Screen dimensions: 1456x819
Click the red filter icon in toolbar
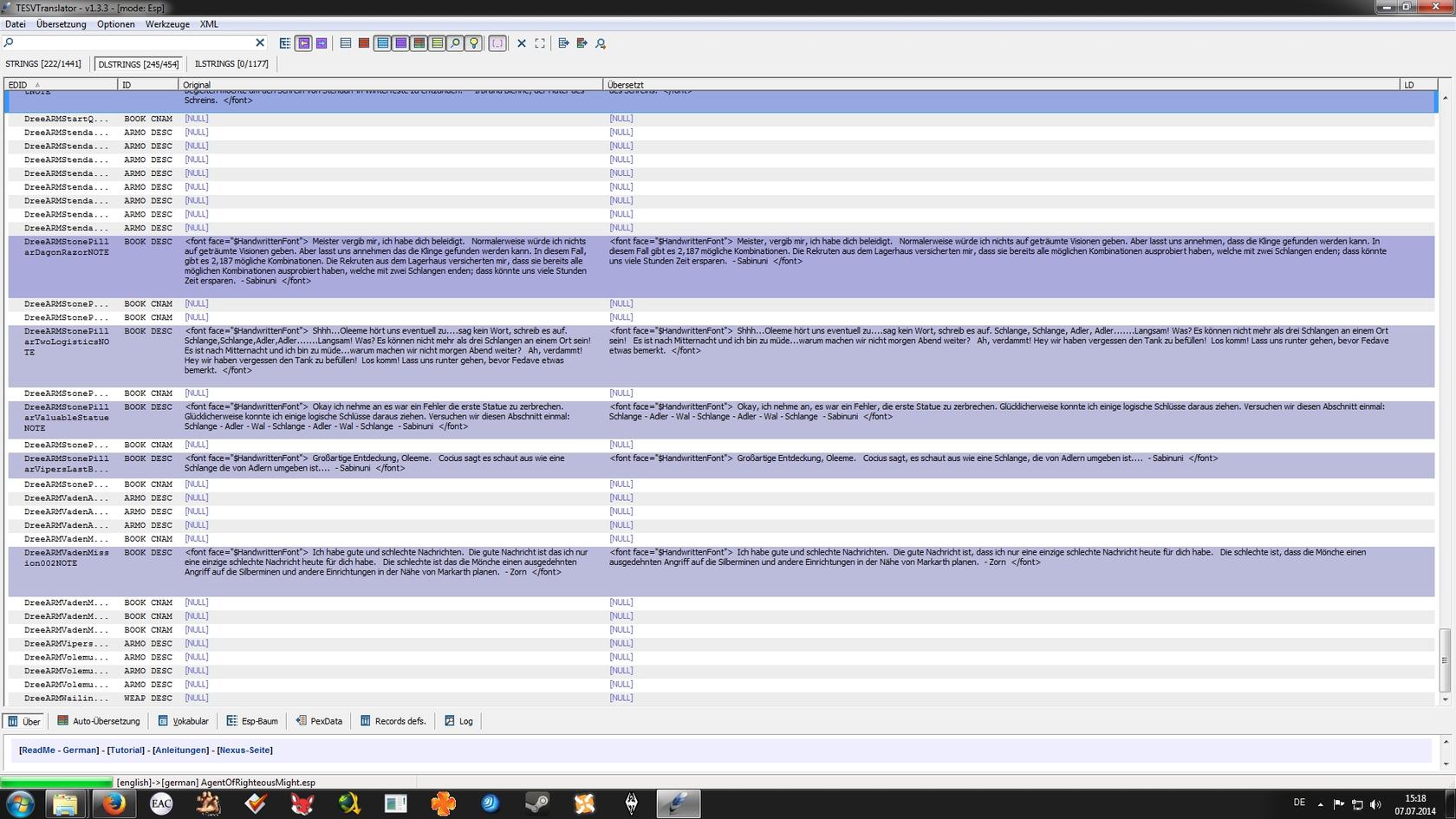pos(364,43)
